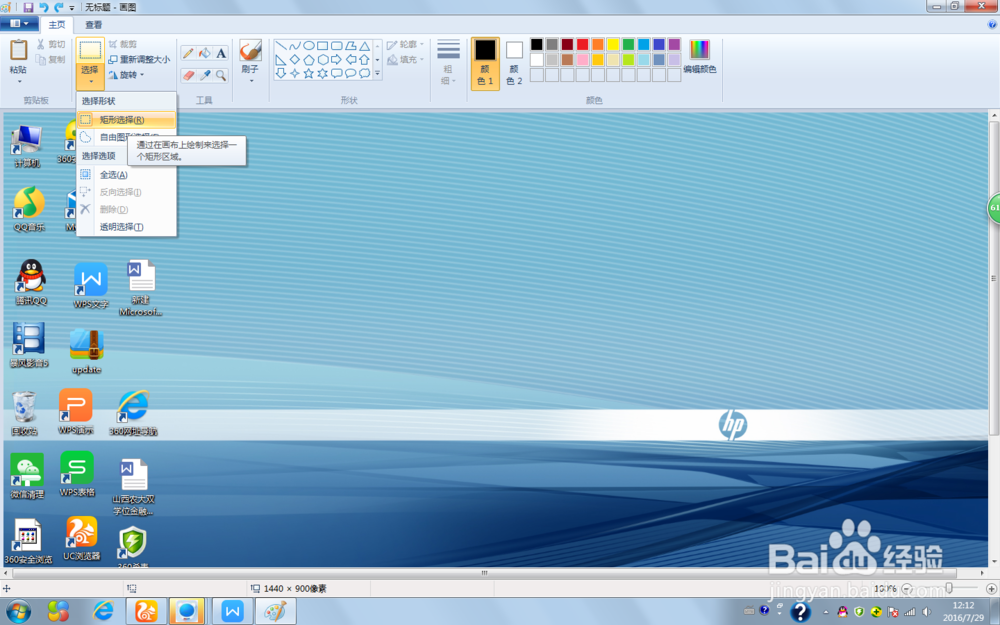Choose 全选(A) in selection options
1000x625 pixels.
(126, 174)
